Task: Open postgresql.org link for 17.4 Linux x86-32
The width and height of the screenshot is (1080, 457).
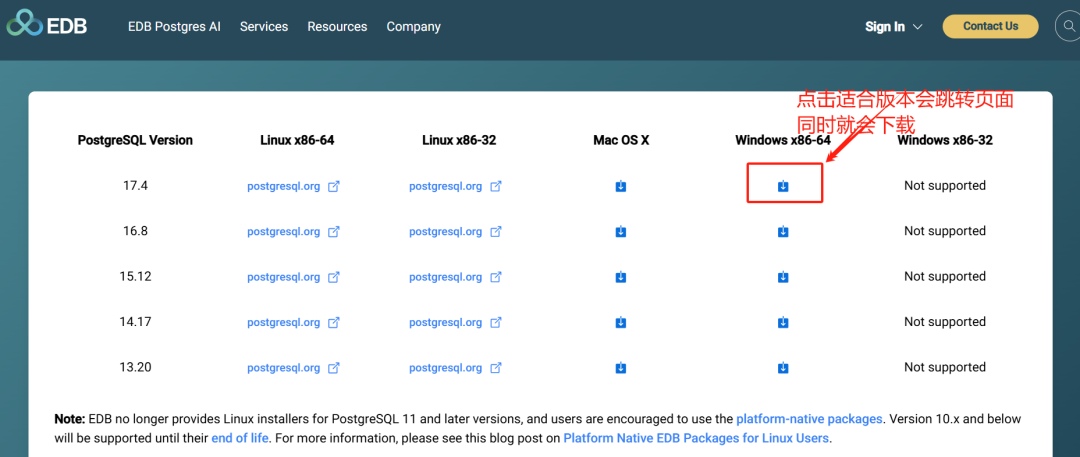Action: point(446,186)
